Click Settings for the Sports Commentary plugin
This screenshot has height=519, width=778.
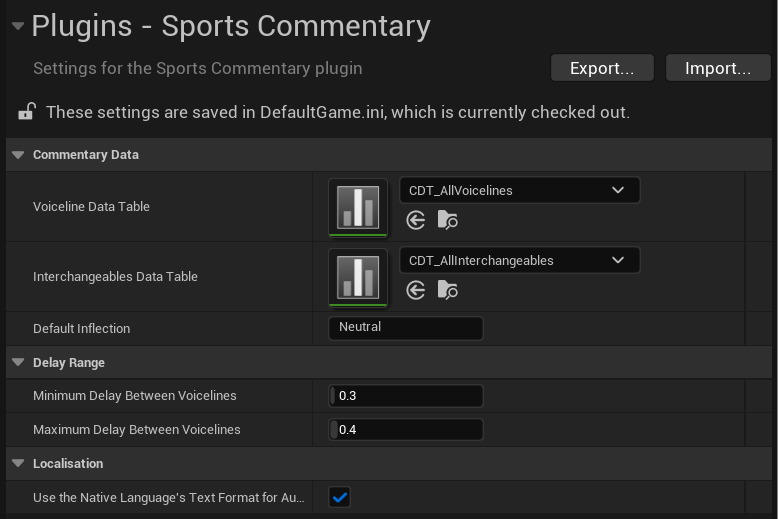[x=197, y=68]
